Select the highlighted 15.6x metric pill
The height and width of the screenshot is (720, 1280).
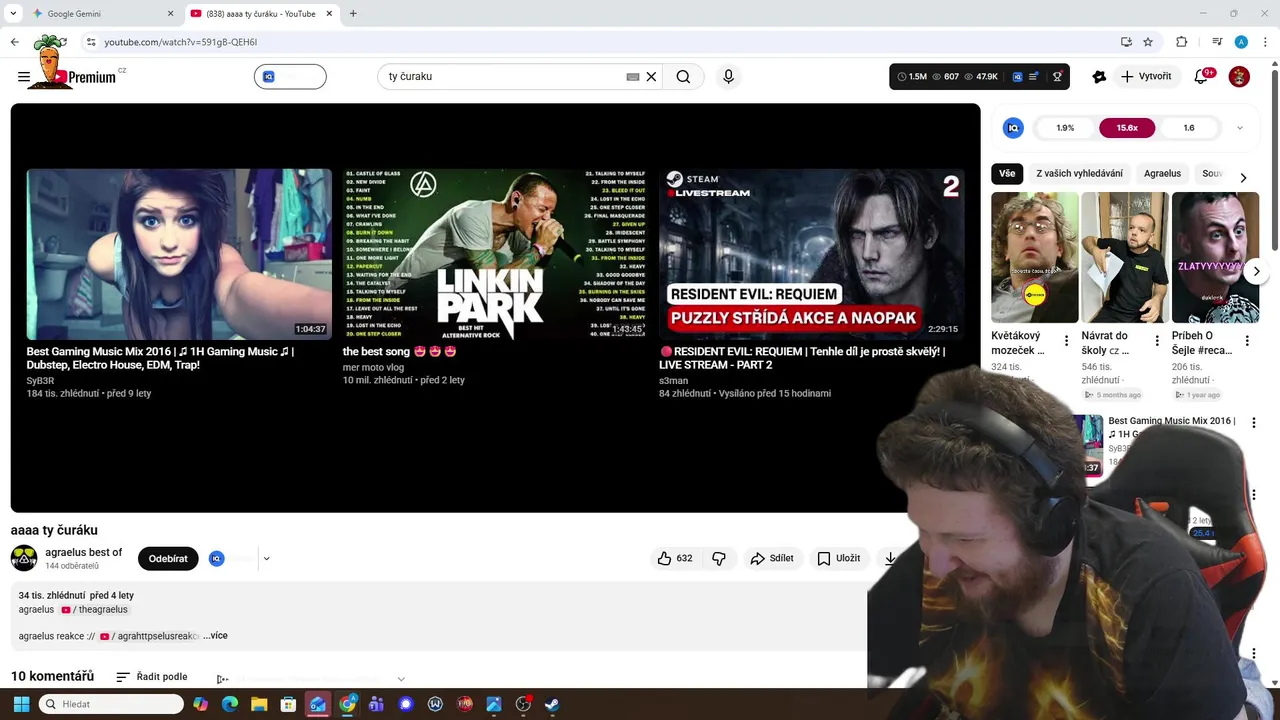point(1127,128)
